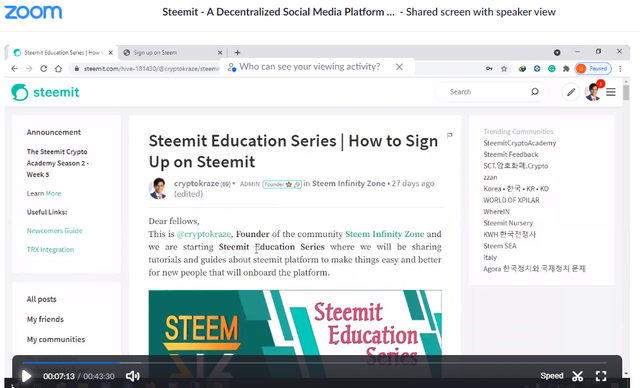Open the Steem SEA community
640x388 pixels.
coord(500,246)
